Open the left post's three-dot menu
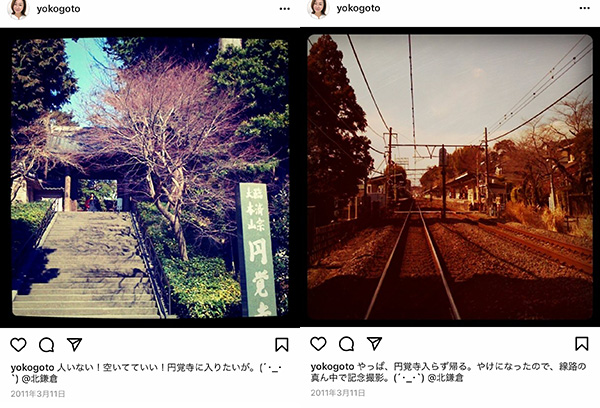600x408 pixels. click(285, 9)
